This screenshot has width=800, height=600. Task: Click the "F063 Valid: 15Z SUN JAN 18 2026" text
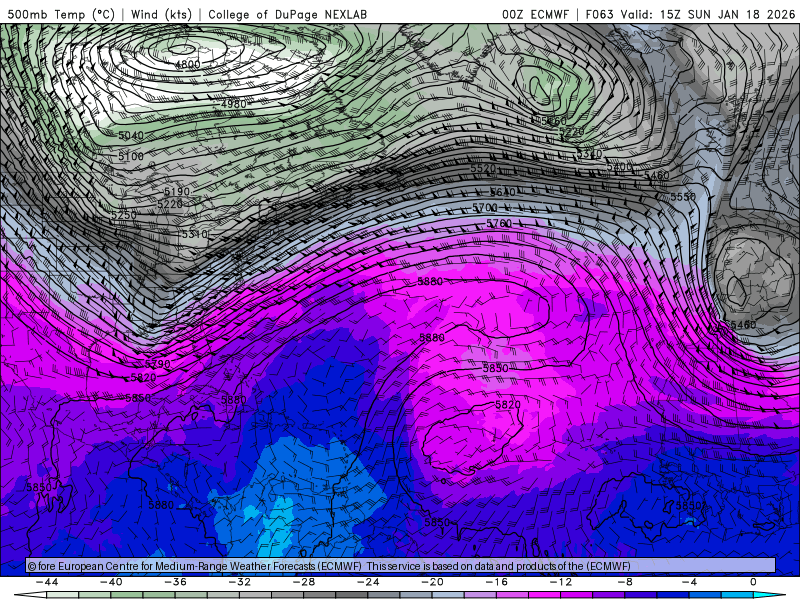tap(690, 14)
